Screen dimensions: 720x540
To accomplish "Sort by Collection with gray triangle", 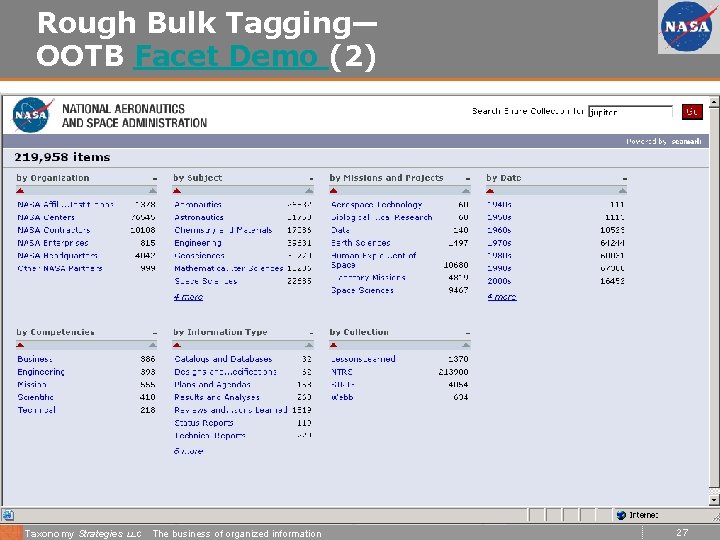I will point(466,345).
